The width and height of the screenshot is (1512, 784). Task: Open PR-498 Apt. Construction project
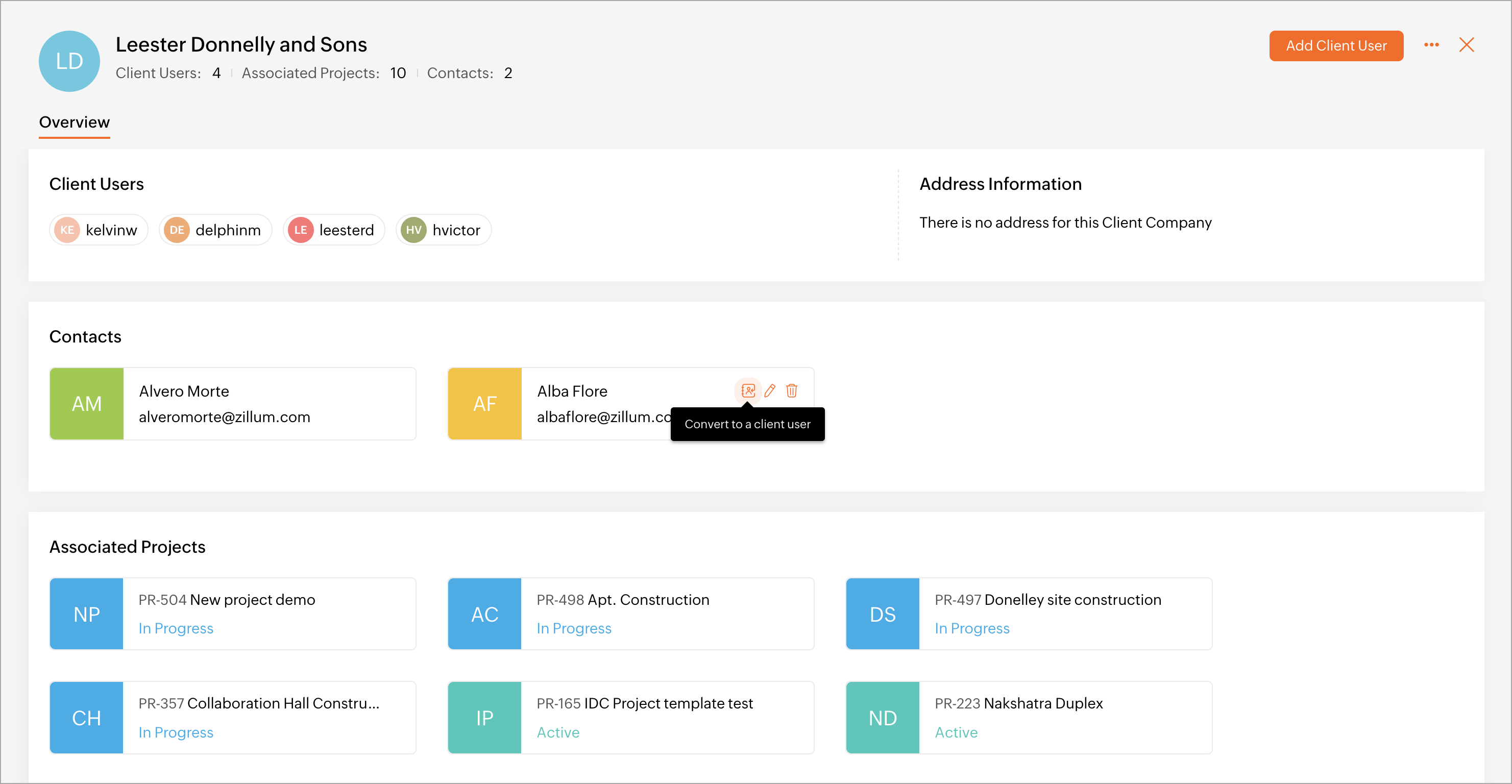(630, 614)
